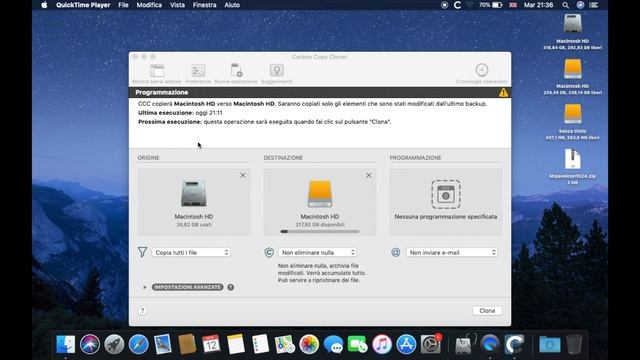Open Safari from the Dock
Viewport: 640px width, 360px height.
139,344
